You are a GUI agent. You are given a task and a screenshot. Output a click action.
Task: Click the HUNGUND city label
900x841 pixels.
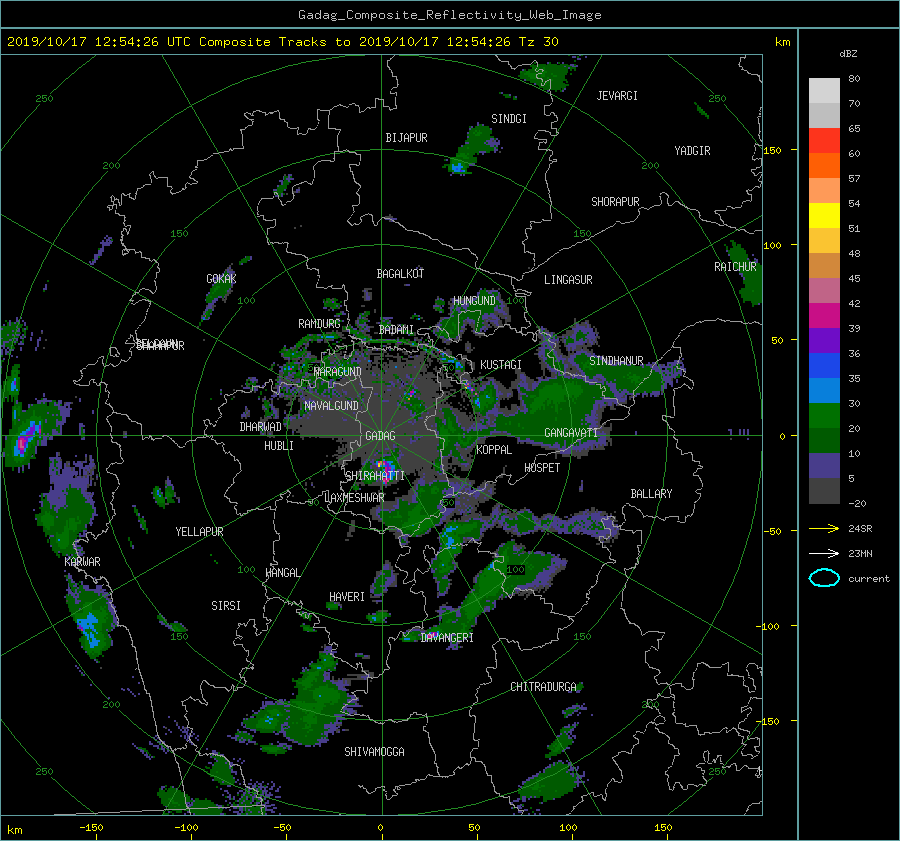click(x=474, y=301)
